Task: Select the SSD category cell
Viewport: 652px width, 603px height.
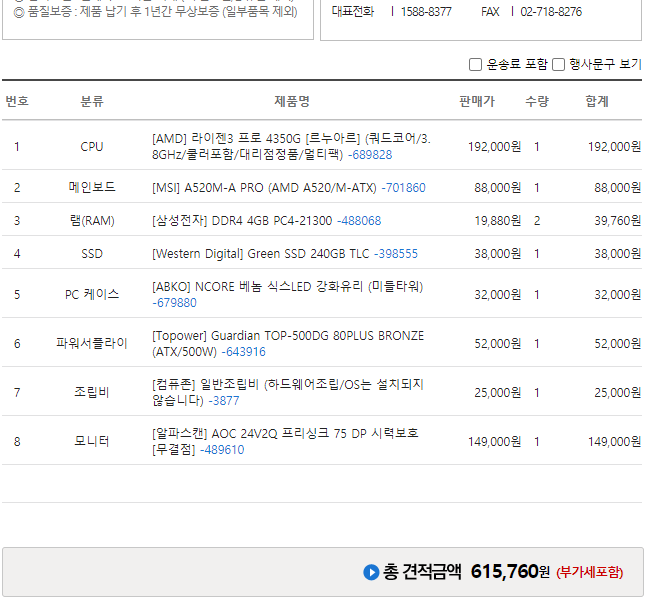Action: 92,254
